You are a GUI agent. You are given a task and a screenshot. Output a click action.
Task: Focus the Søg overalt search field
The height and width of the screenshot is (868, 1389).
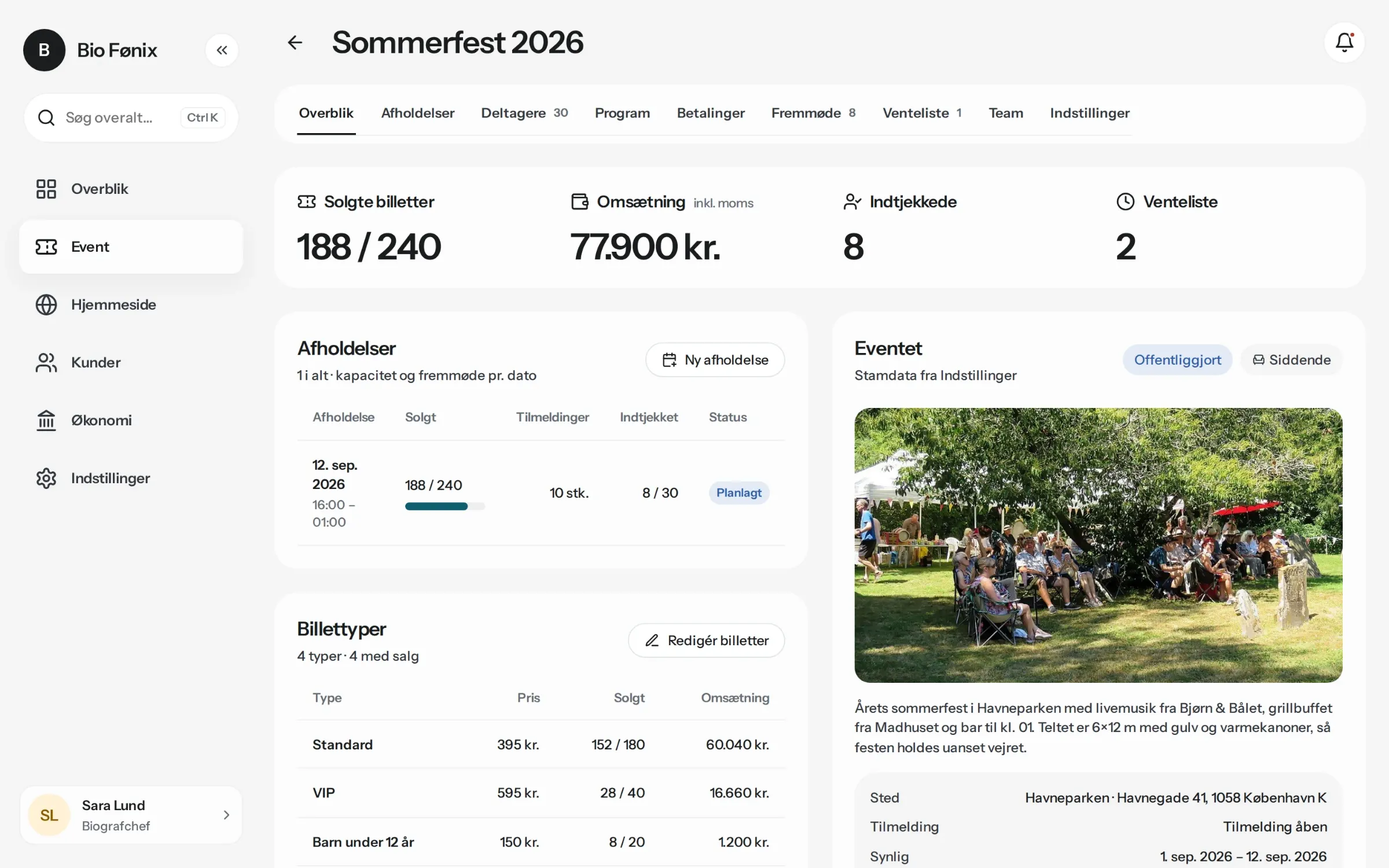(131, 117)
